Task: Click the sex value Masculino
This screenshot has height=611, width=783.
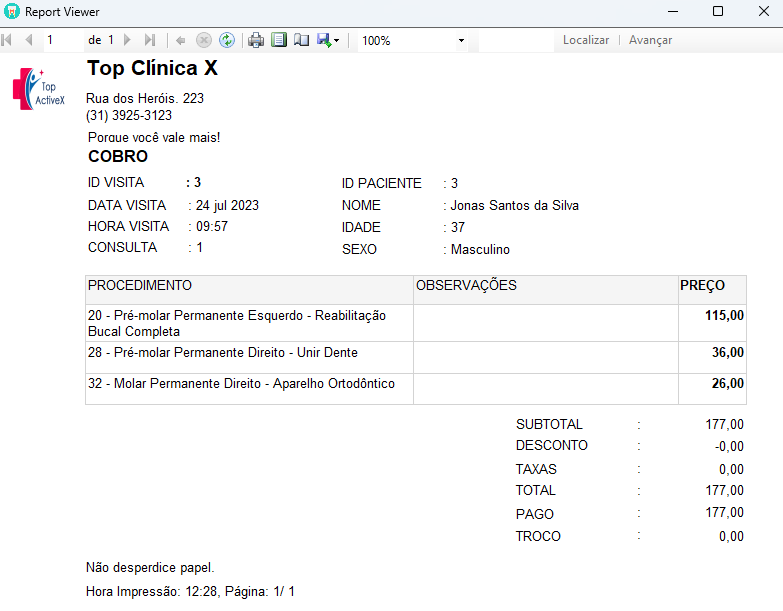Action: point(480,249)
